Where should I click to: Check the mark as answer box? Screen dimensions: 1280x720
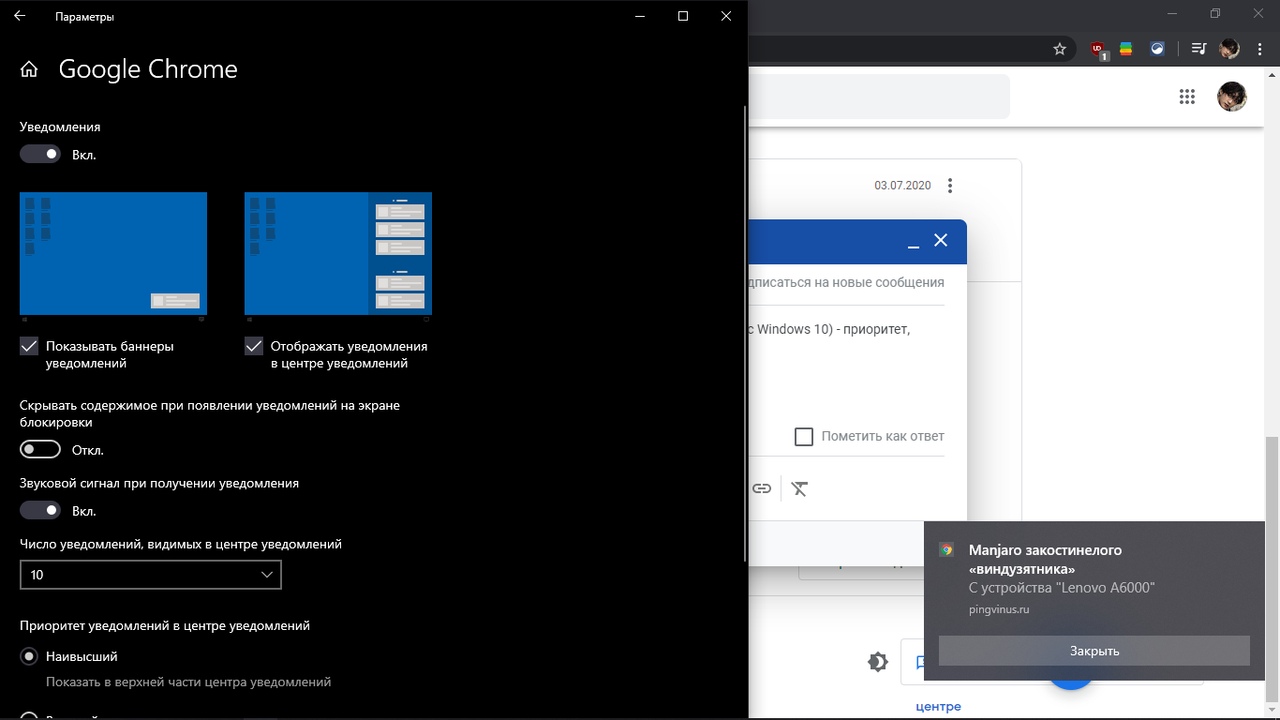[x=803, y=436]
